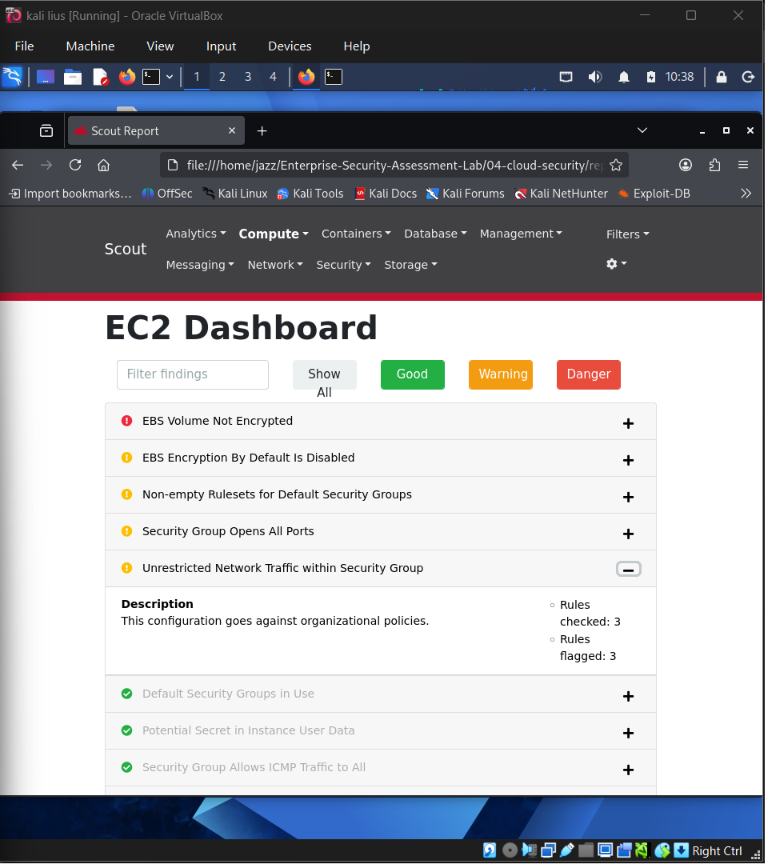Image resolution: width=765 pixels, height=864 pixels.
Task: Switch to the running terminal taskbar window
Action: tap(333, 77)
